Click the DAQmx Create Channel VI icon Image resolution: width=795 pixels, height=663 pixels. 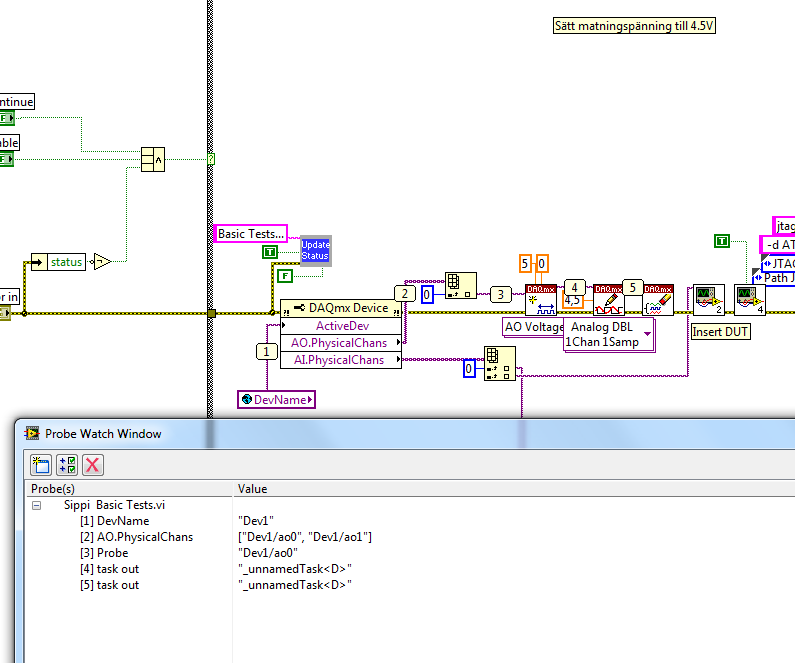tap(541, 299)
